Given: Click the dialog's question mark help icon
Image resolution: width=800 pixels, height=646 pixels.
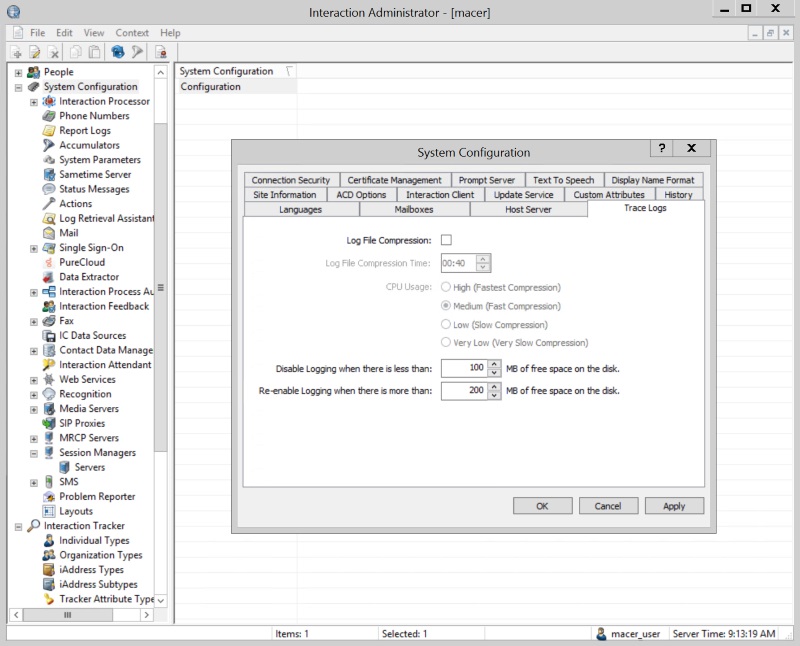Looking at the screenshot, I should coord(660,148).
